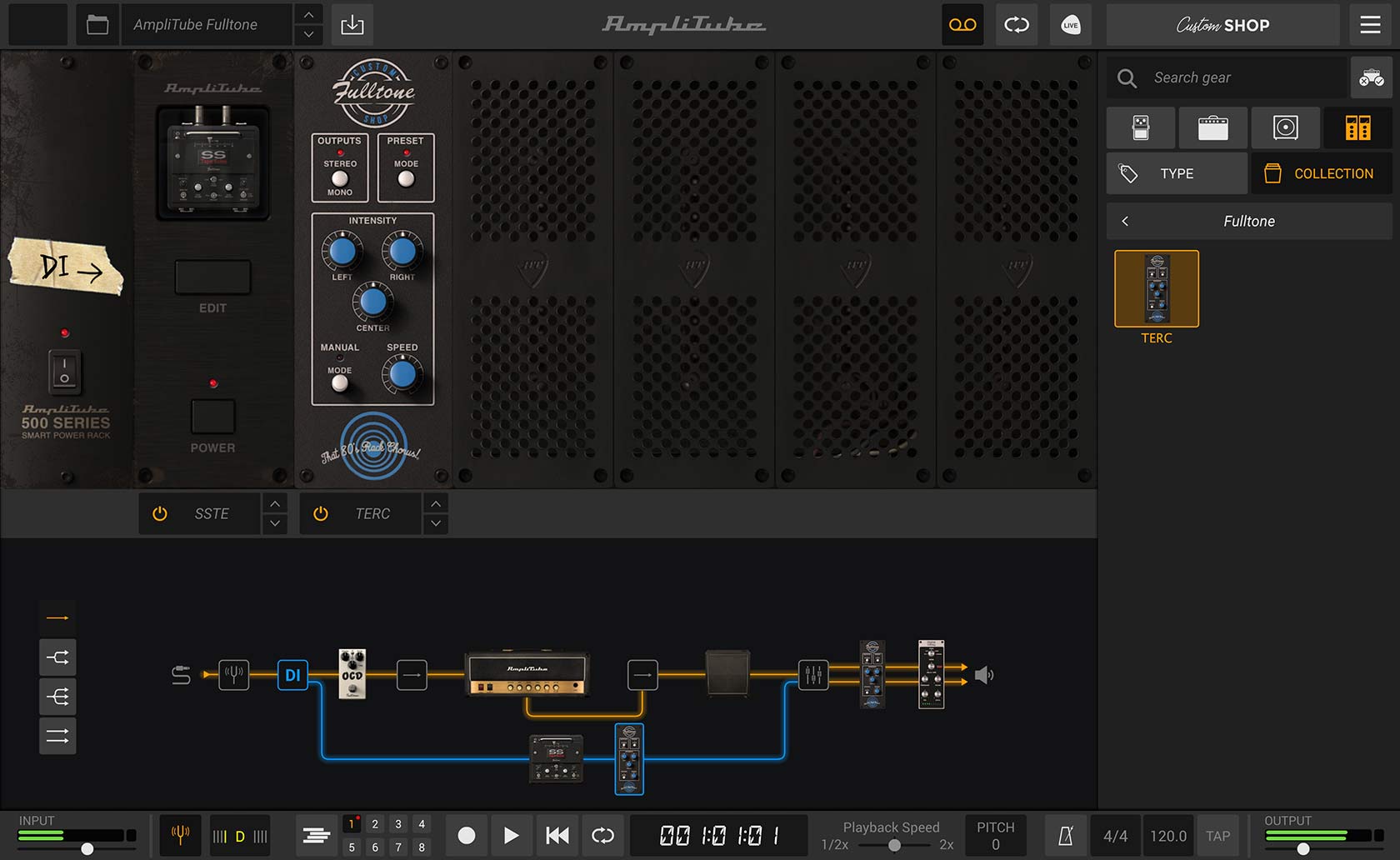
Task: Step SSTE slot model down
Action: [x=275, y=524]
